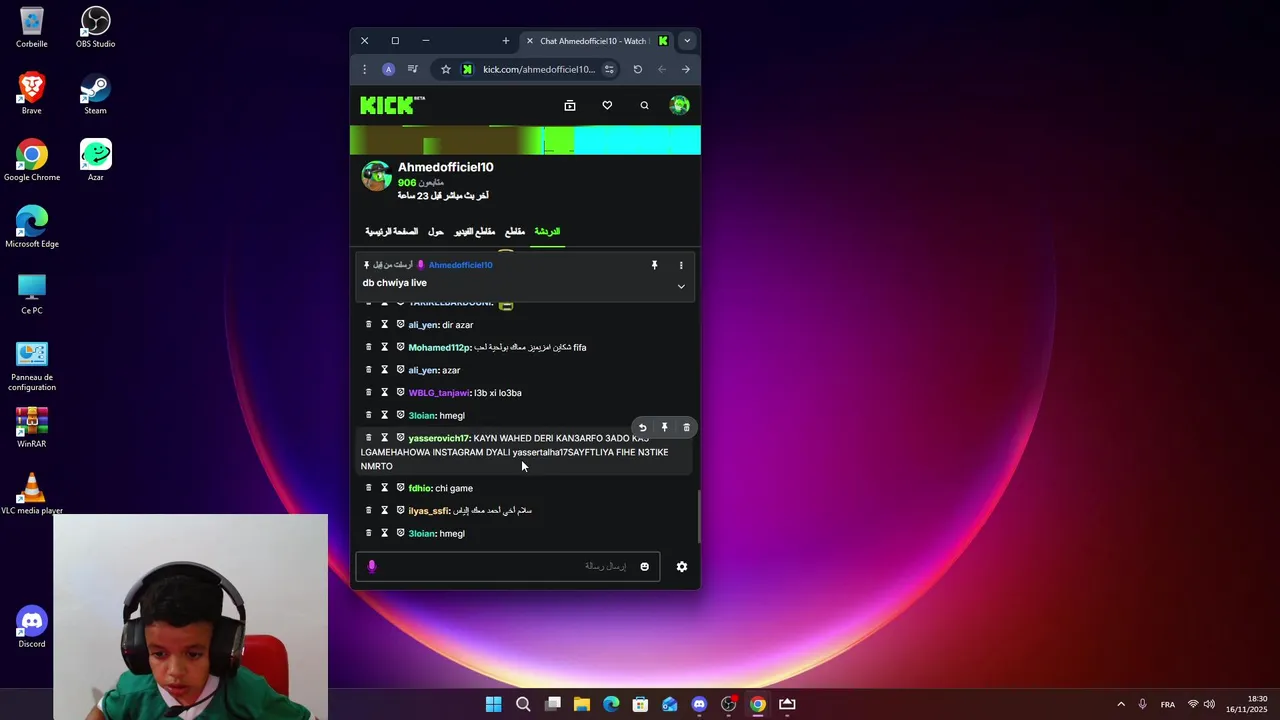Ban ali_yen via 'dir azar' shield
The image size is (1280, 720).
pos(400,325)
